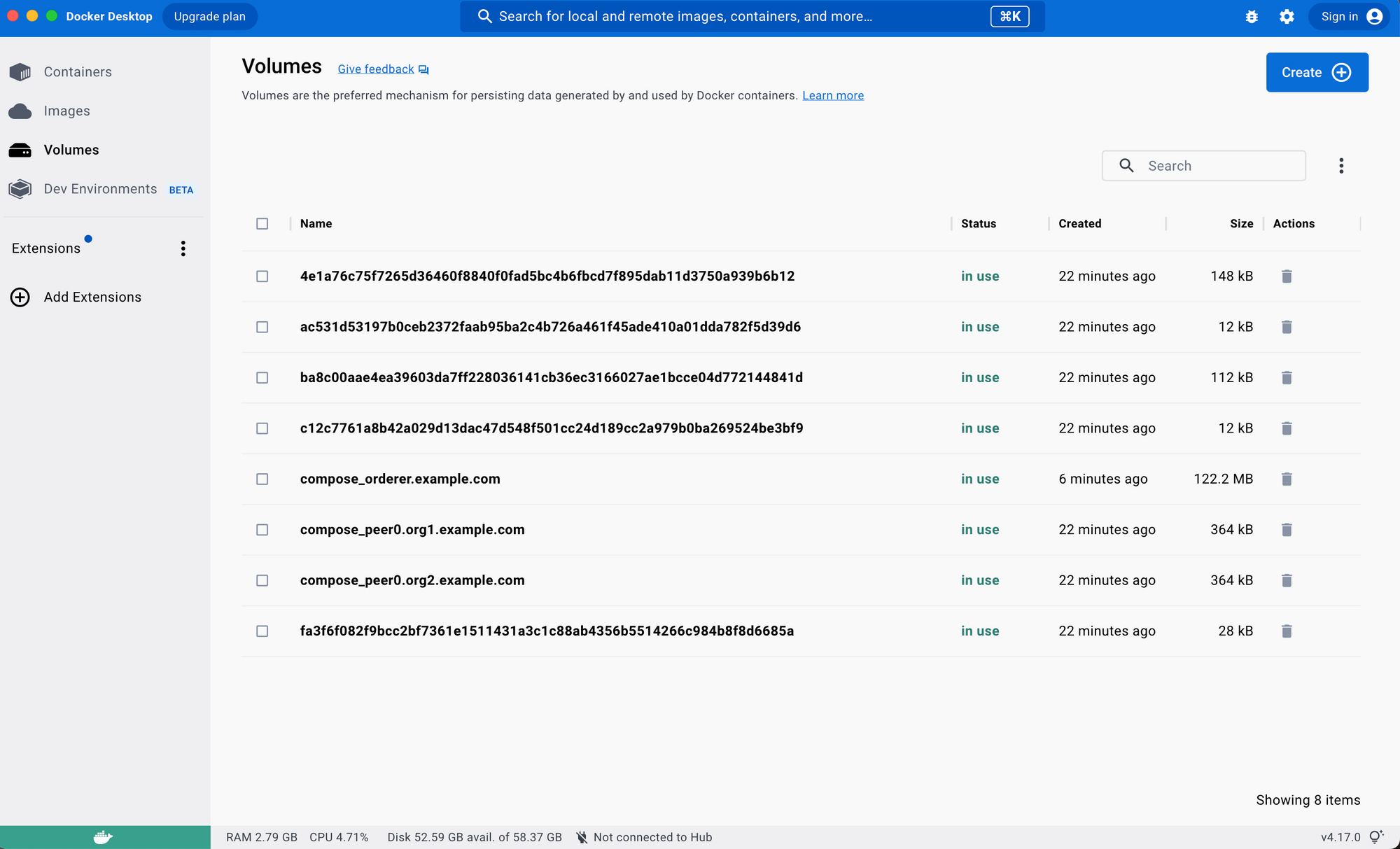Click the Images icon in sidebar

point(22,111)
